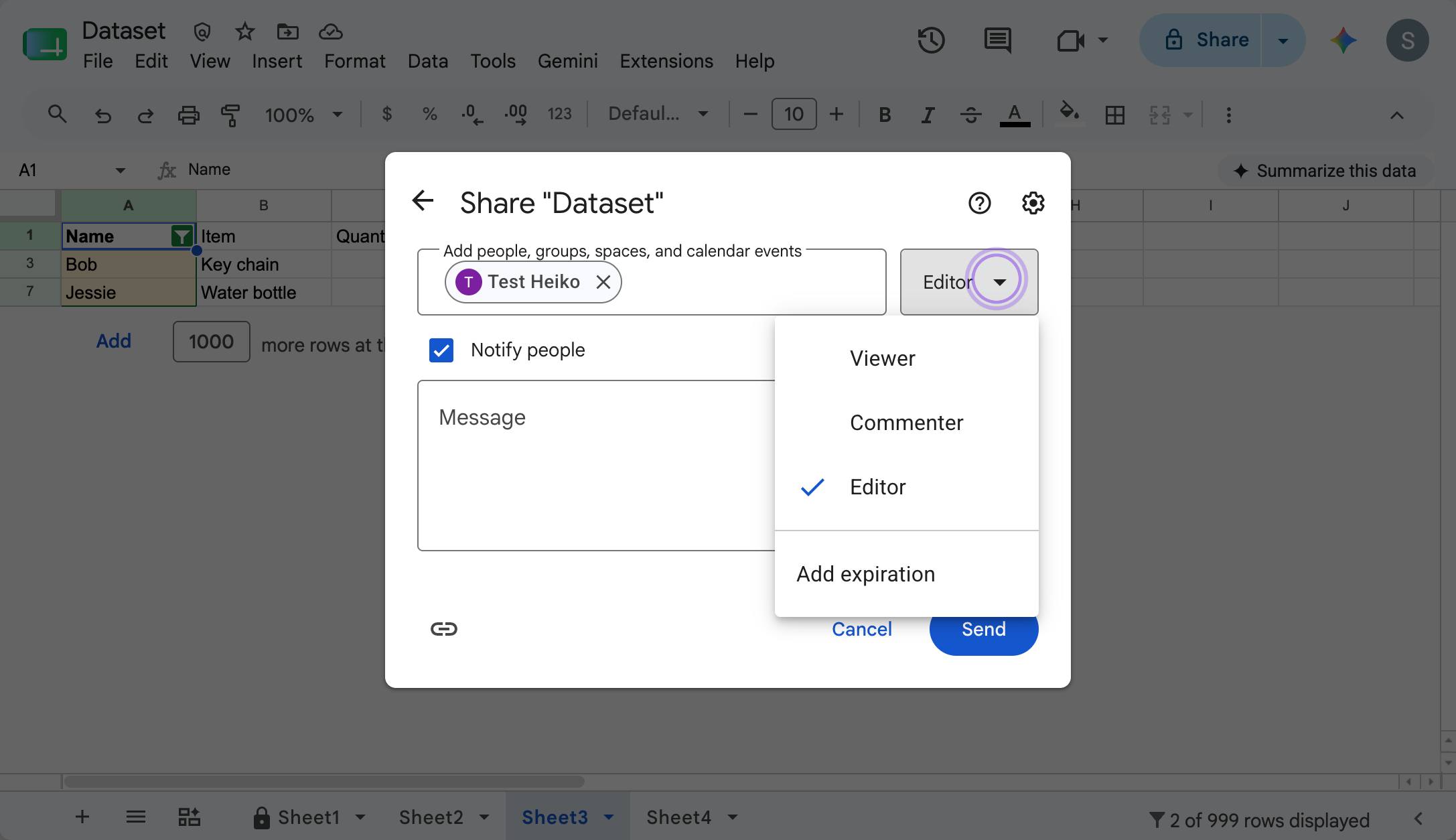Choose Editor in the role menu

click(x=906, y=487)
